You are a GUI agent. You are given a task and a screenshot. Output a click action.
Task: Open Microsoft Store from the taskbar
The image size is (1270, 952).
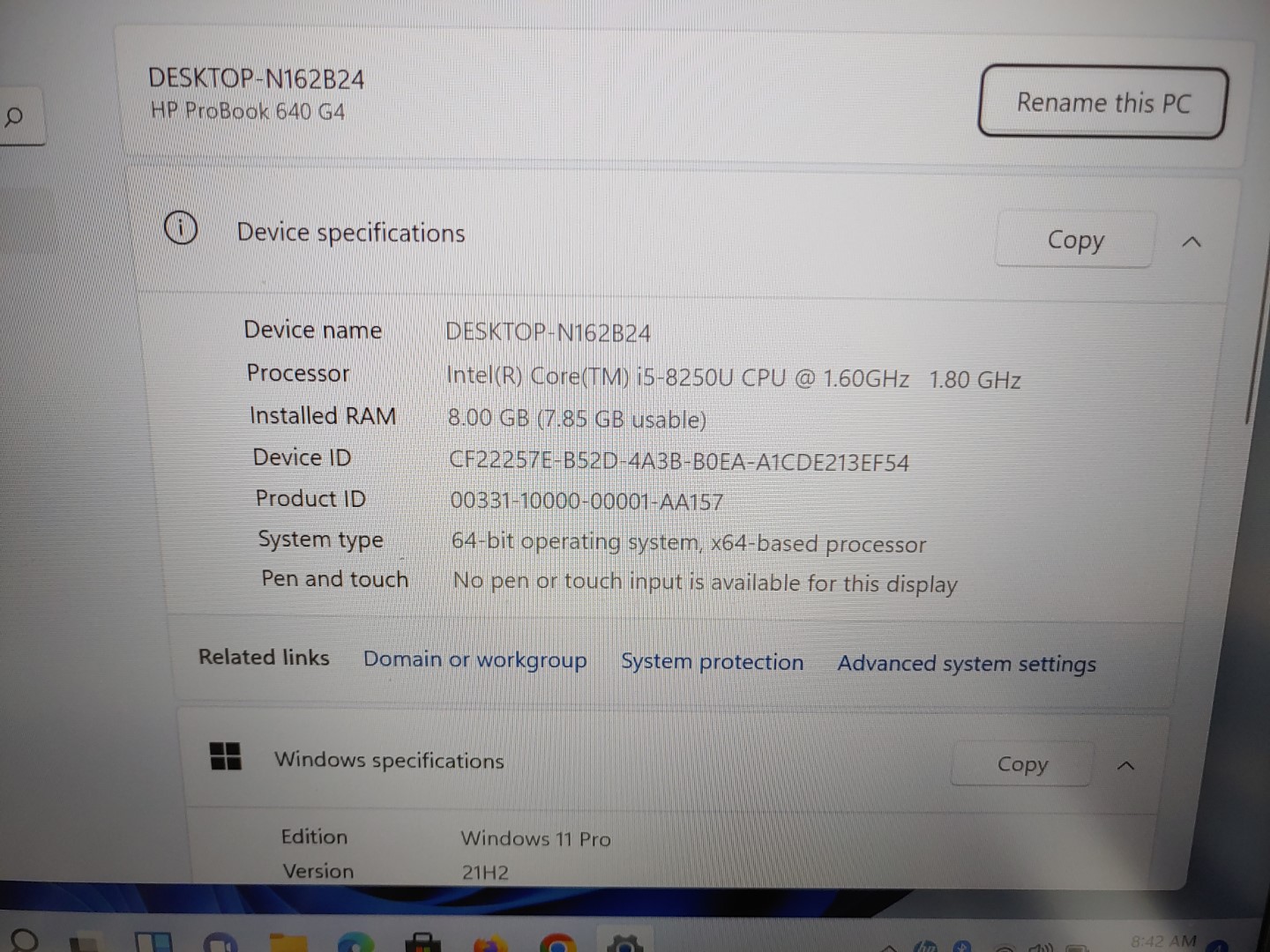click(422, 942)
